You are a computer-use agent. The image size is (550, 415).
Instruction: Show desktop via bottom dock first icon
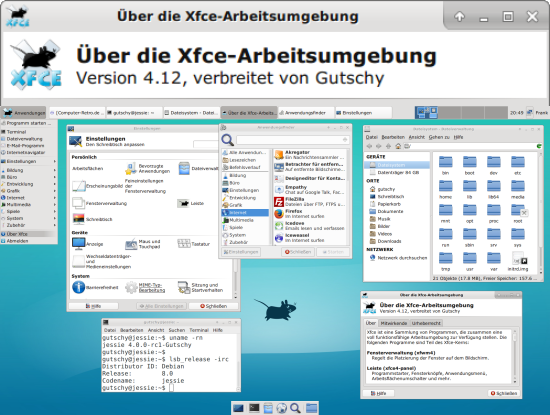(238, 408)
